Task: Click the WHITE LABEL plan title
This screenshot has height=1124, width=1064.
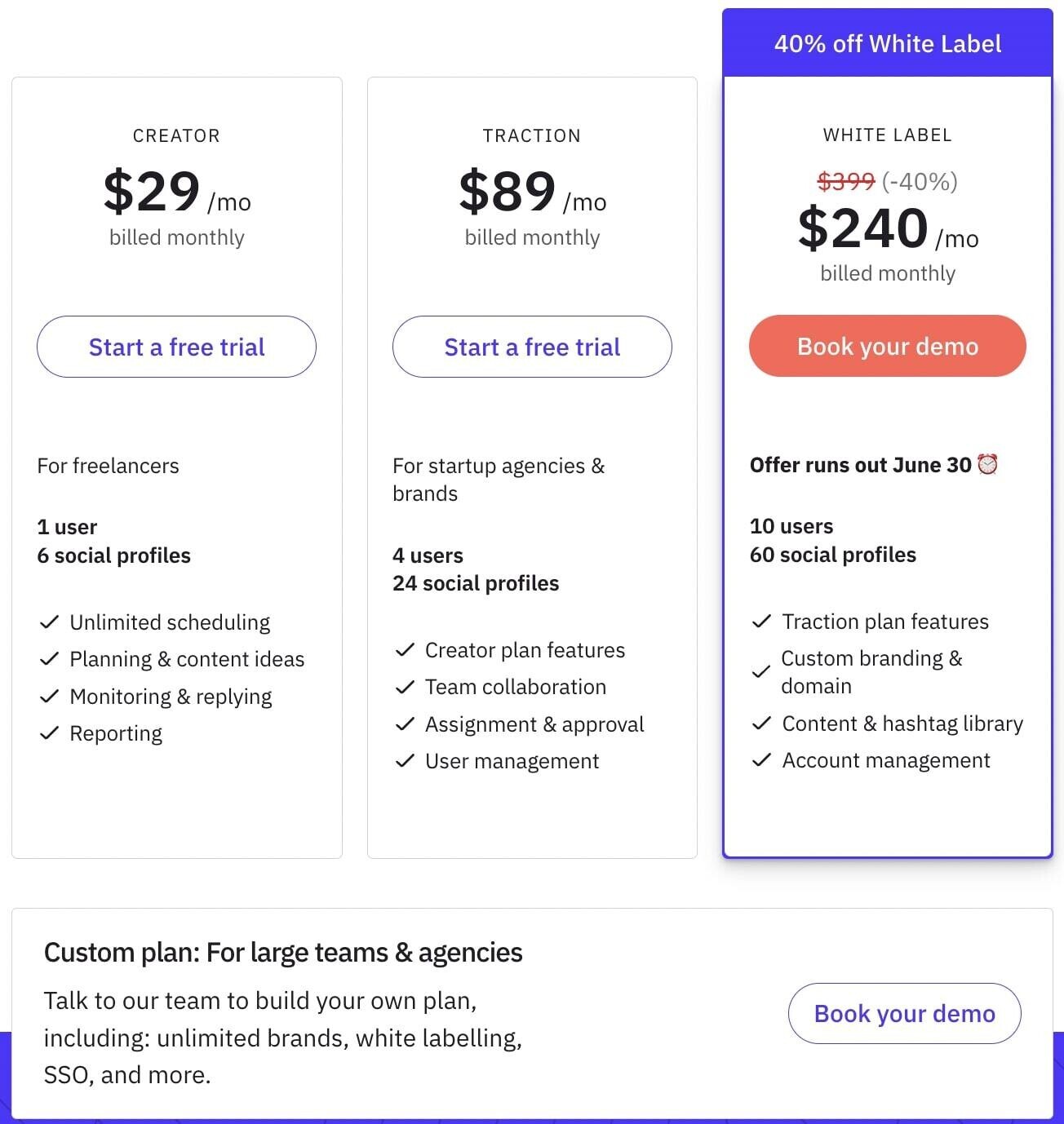Action: [x=887, y=135]
